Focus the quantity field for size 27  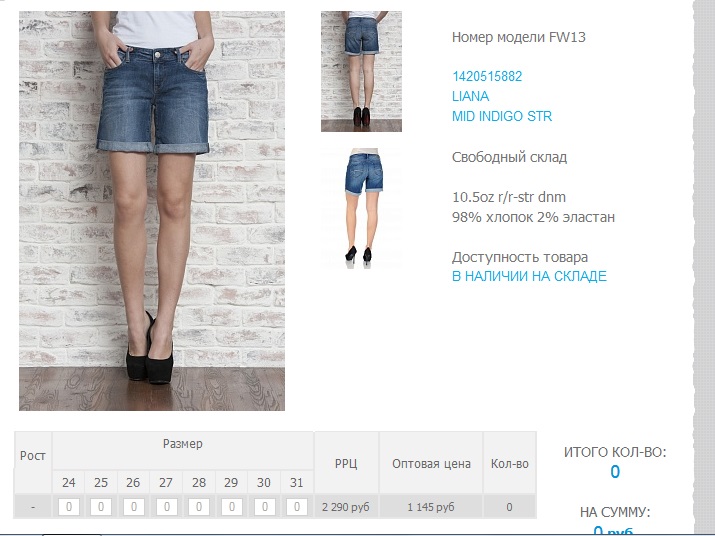(166, 507)
